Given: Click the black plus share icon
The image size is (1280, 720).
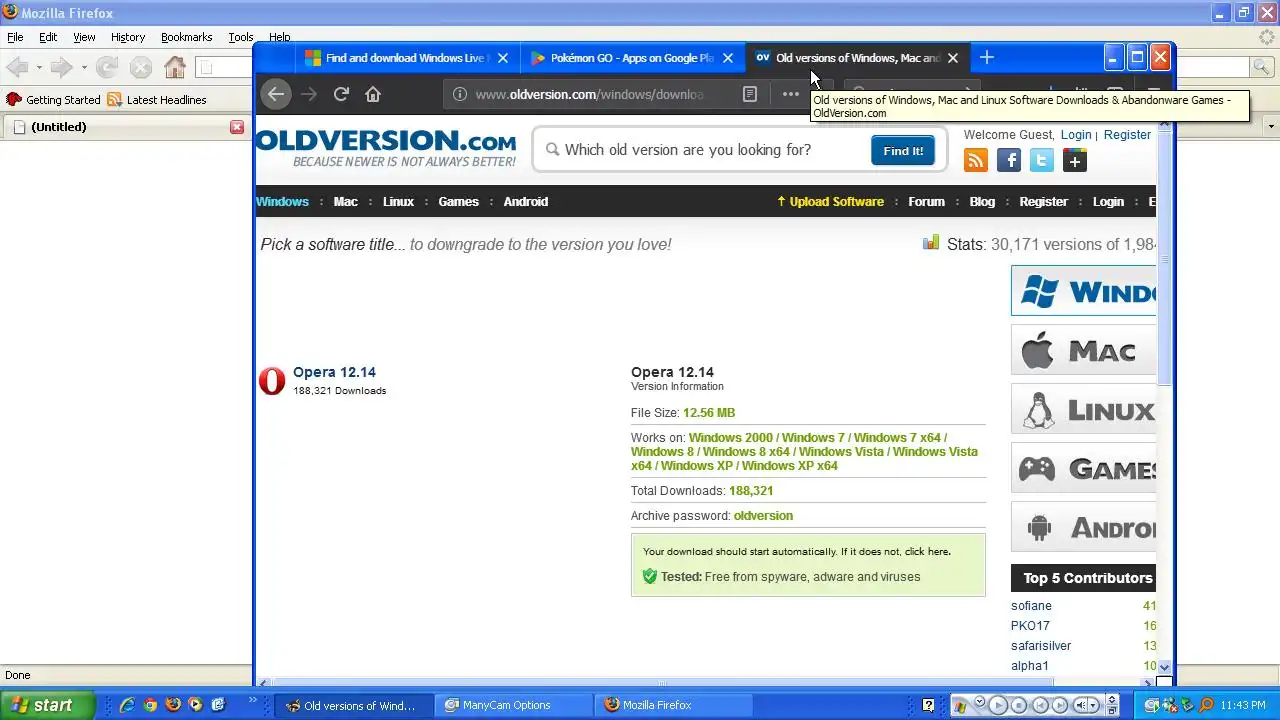Looking at the screenshot, I should [1075, 160].
